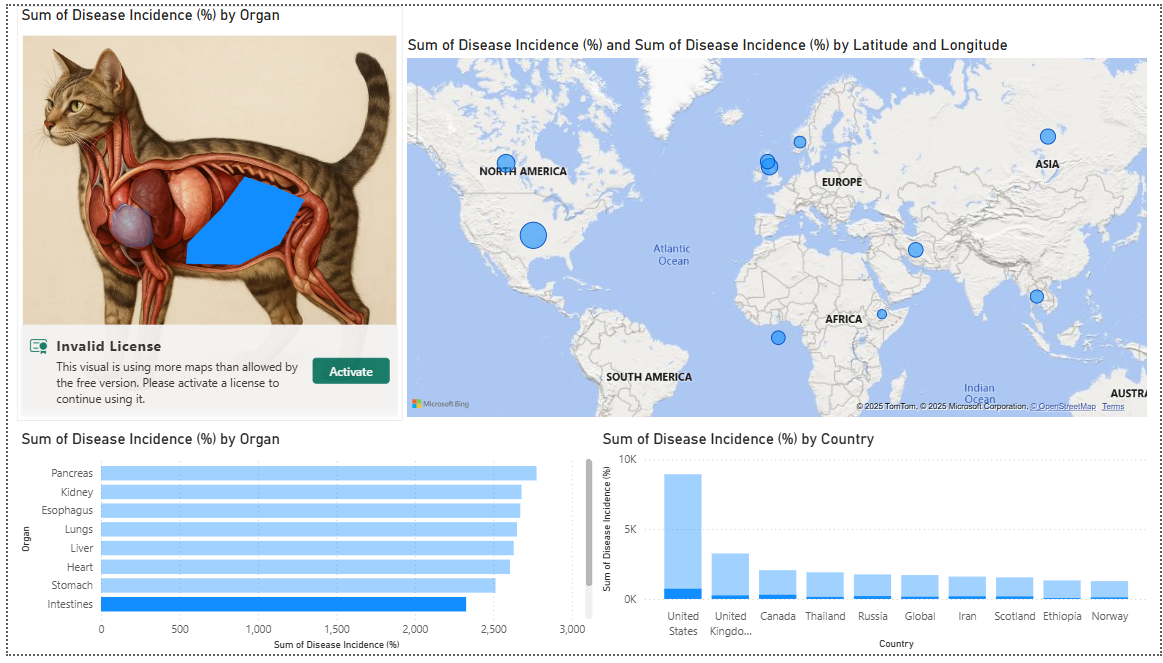Select the bubble in the Gulf of Guinea
Image resolution: width=1163 pixels, height=663 pixels.
click(x=778, y=338)
